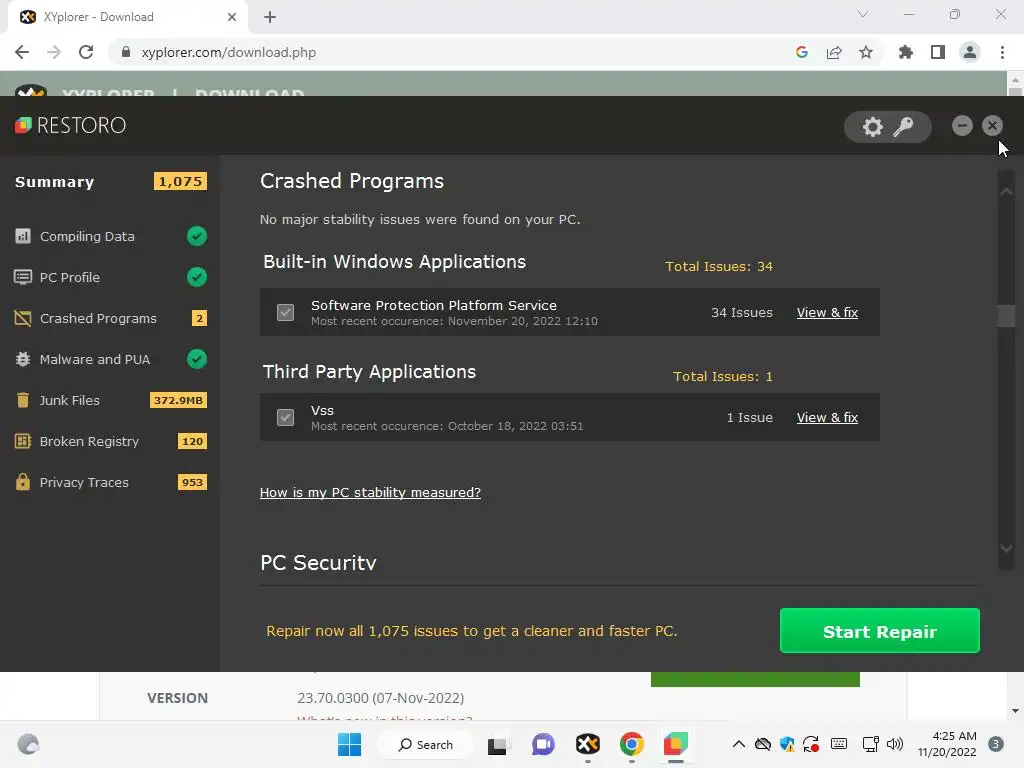The height and width of the screenshot is (768, 1024).
Task: Open How is my PC stability measured link
Action: click(370, 492)
